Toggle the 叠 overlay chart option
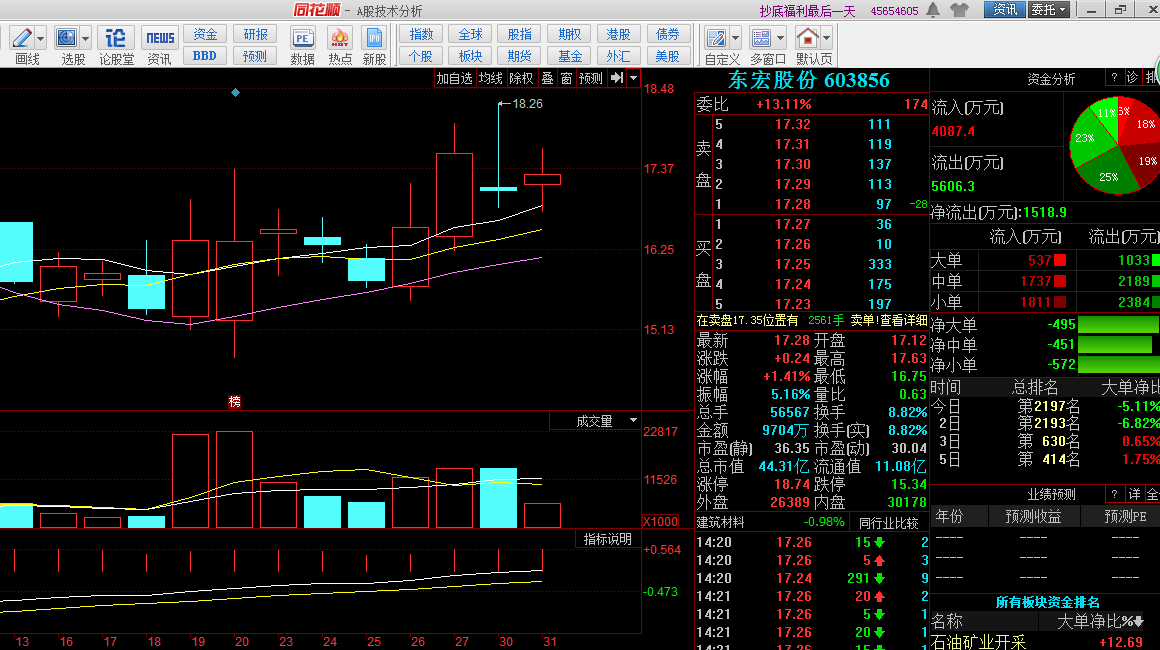 pos(547,78)
